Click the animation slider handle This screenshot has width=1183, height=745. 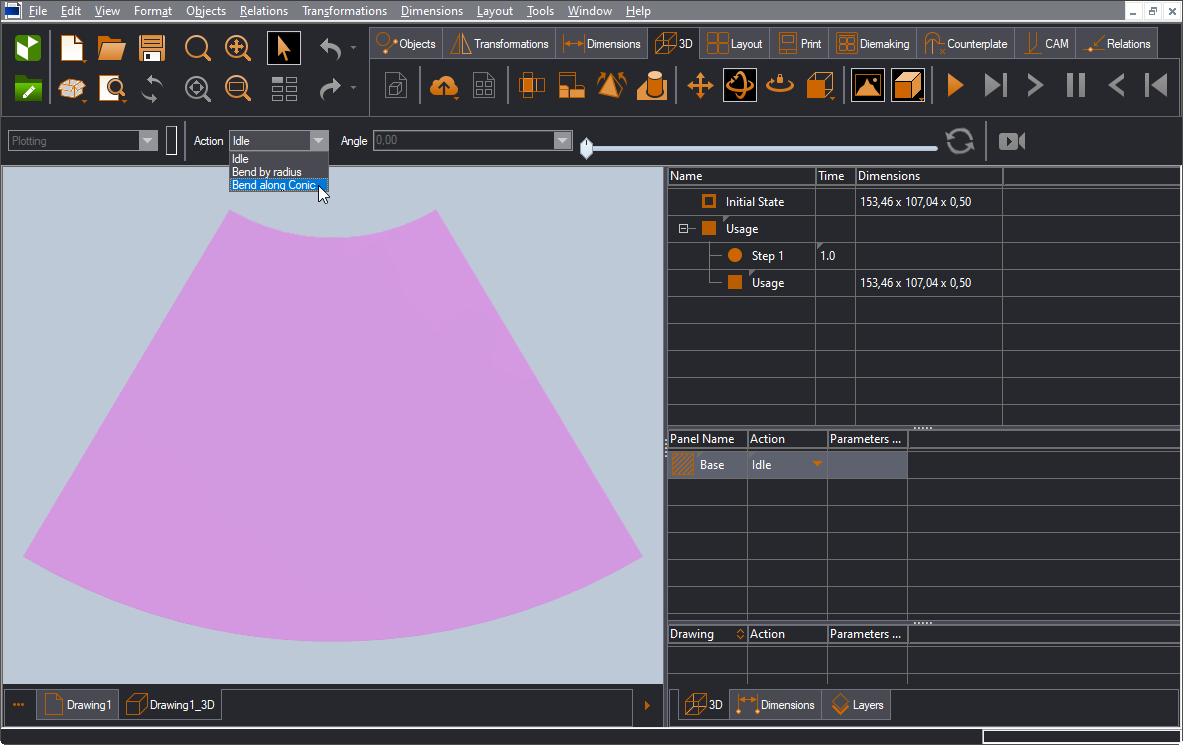pos(587,149)
